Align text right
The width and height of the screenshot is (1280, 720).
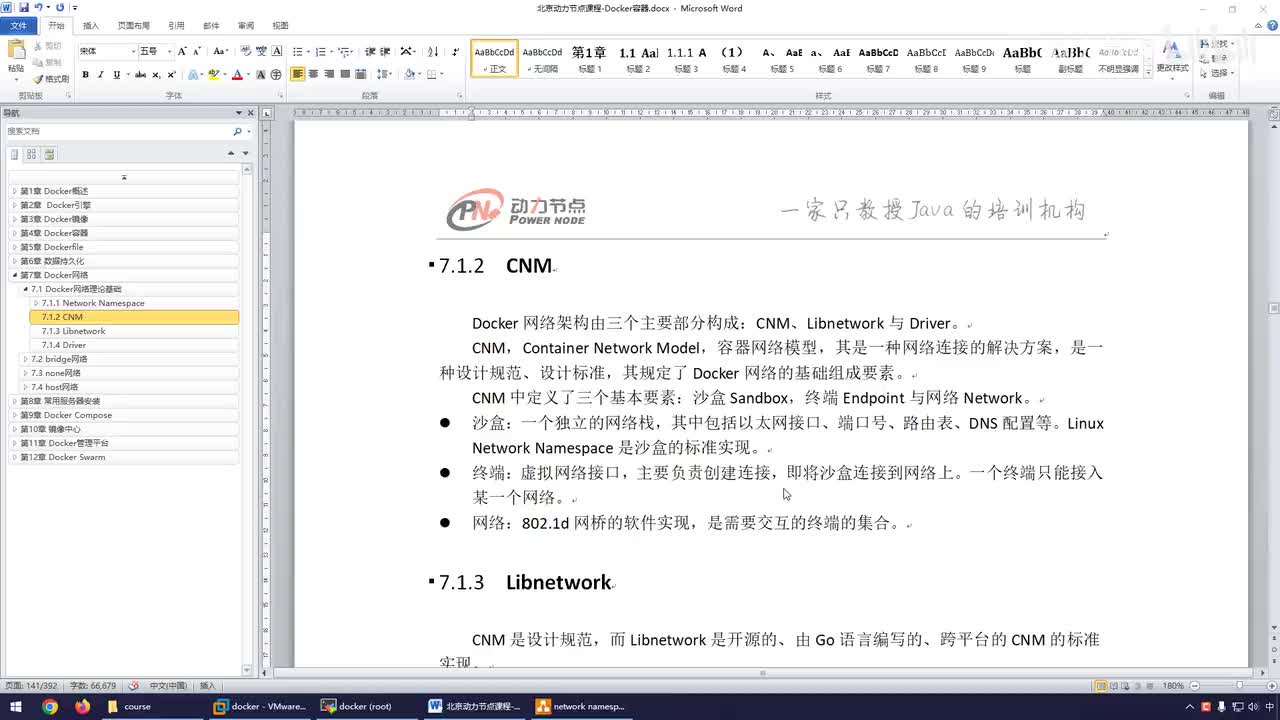(x=329, y=75)
